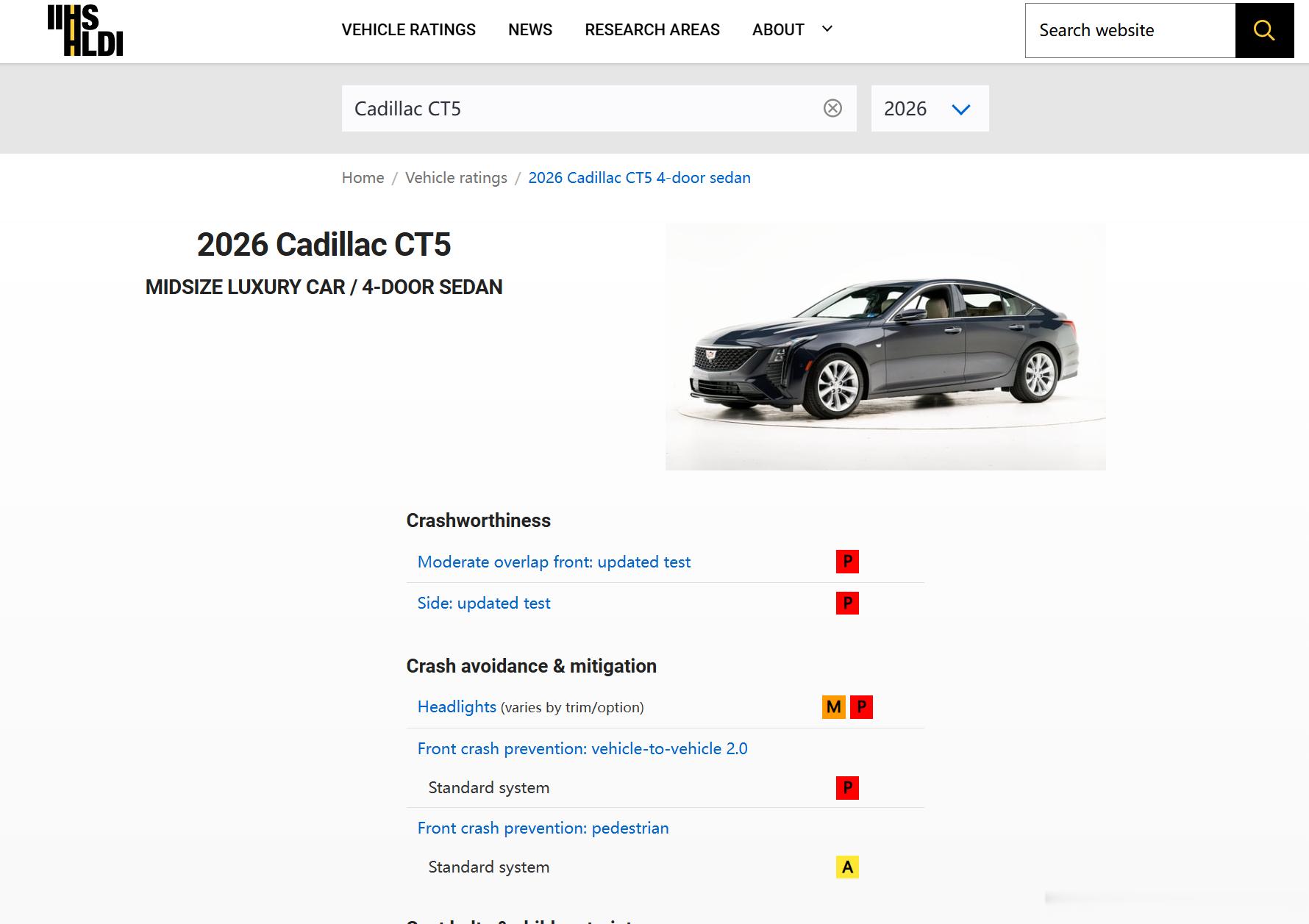Click the Poor rating badge for Side updated test

coord(847,603)
